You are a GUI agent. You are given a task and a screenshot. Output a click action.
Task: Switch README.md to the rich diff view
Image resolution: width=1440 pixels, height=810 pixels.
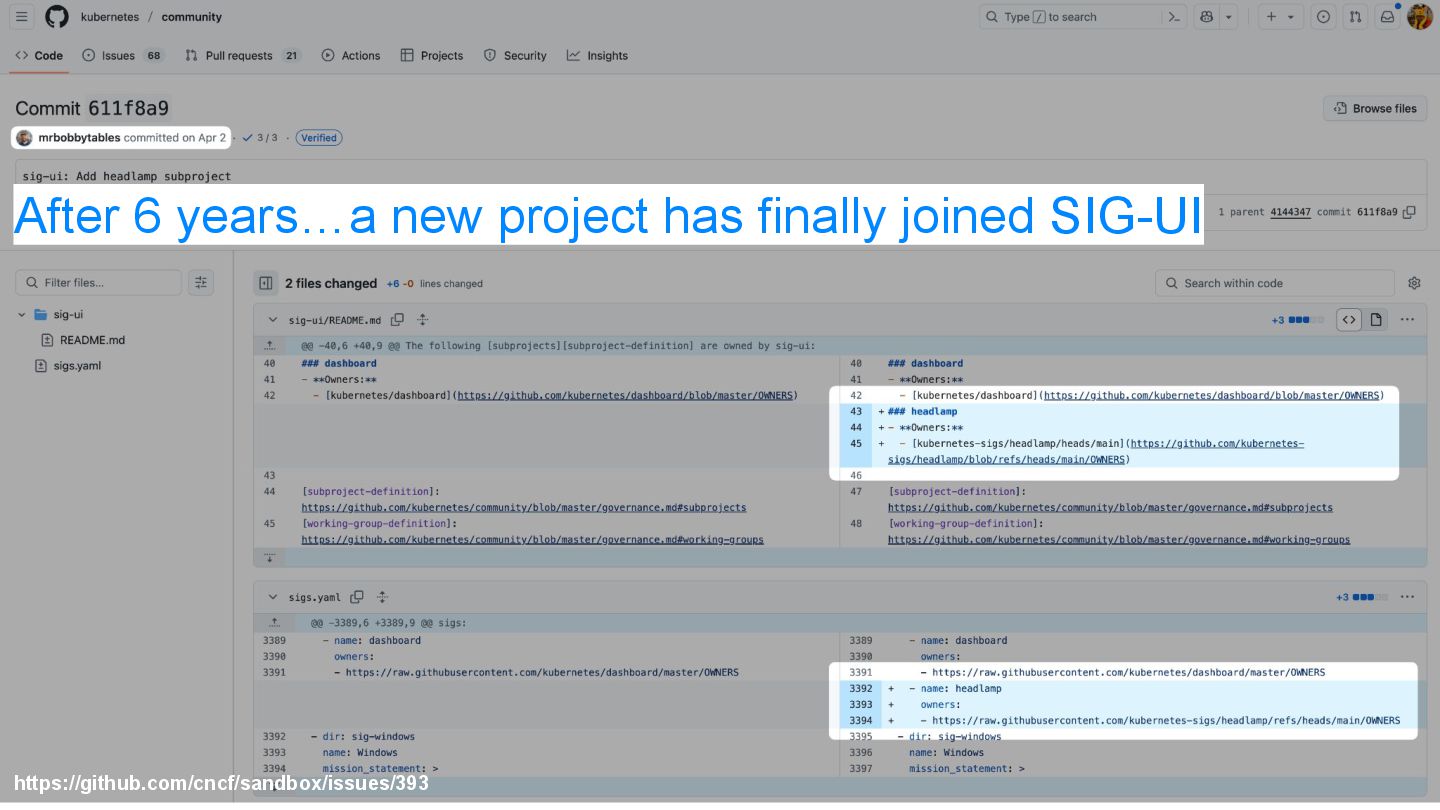coord(1376,320)
